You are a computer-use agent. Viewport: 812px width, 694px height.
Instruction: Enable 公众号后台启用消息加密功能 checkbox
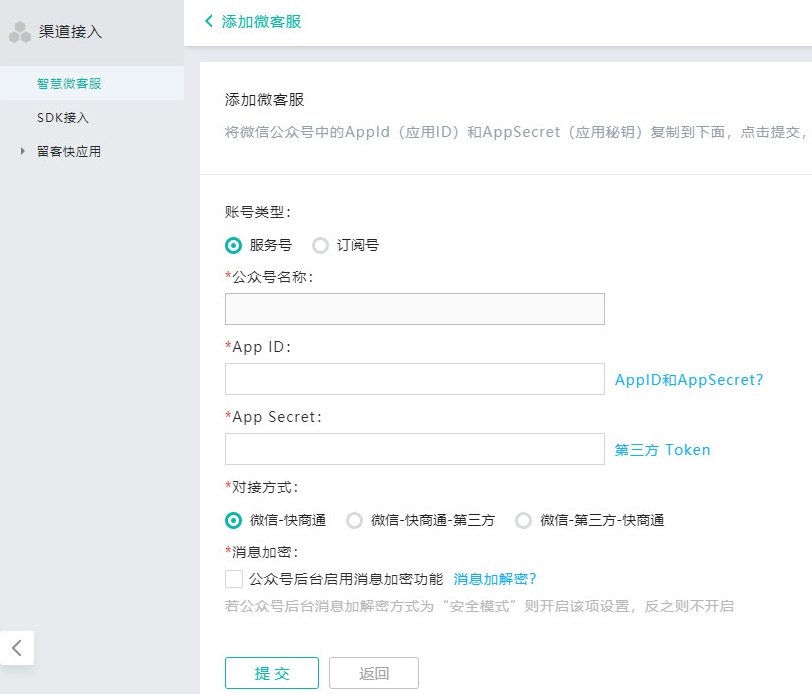(234, 578)
